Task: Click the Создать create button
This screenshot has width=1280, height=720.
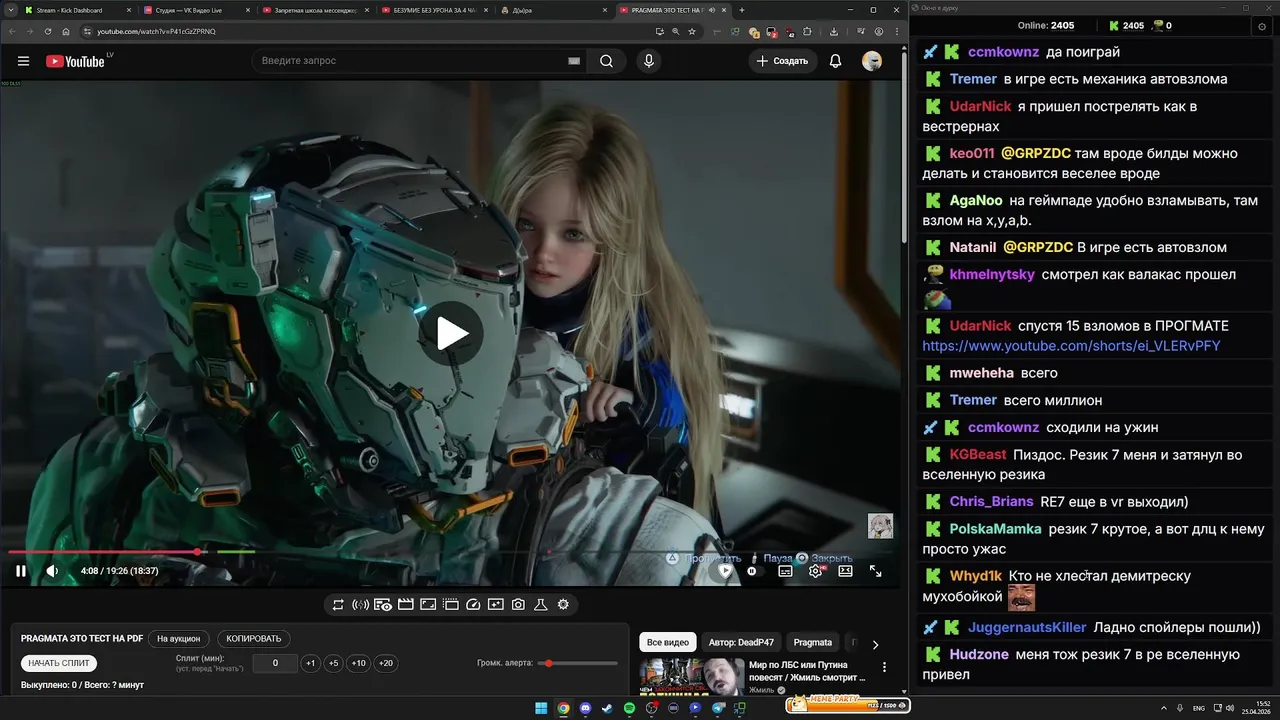Action: click(x=782, y=61)
